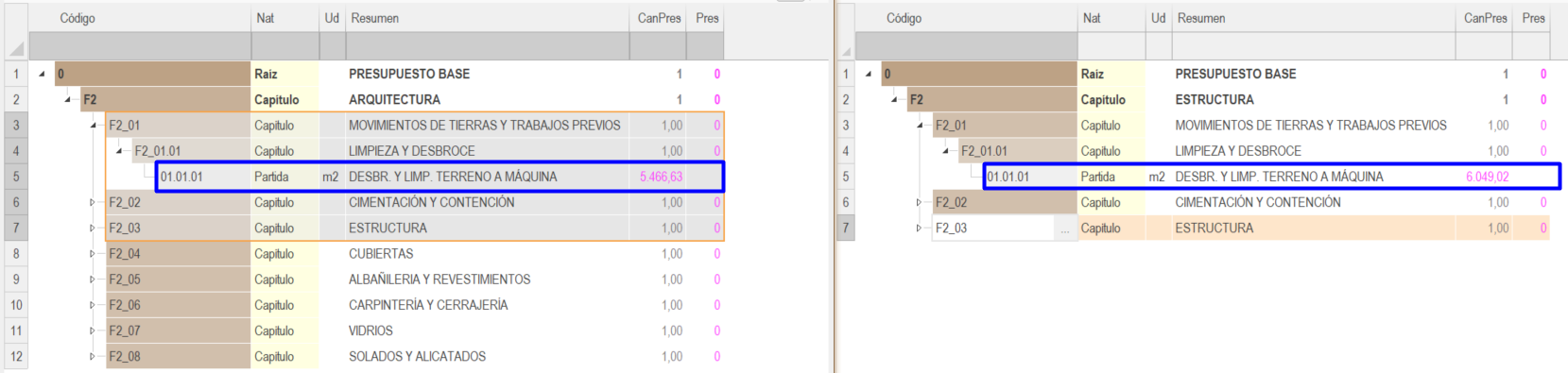Collapse the F2_01 chapter in left panel
The image size is (1568, 373).
(93, 126)
